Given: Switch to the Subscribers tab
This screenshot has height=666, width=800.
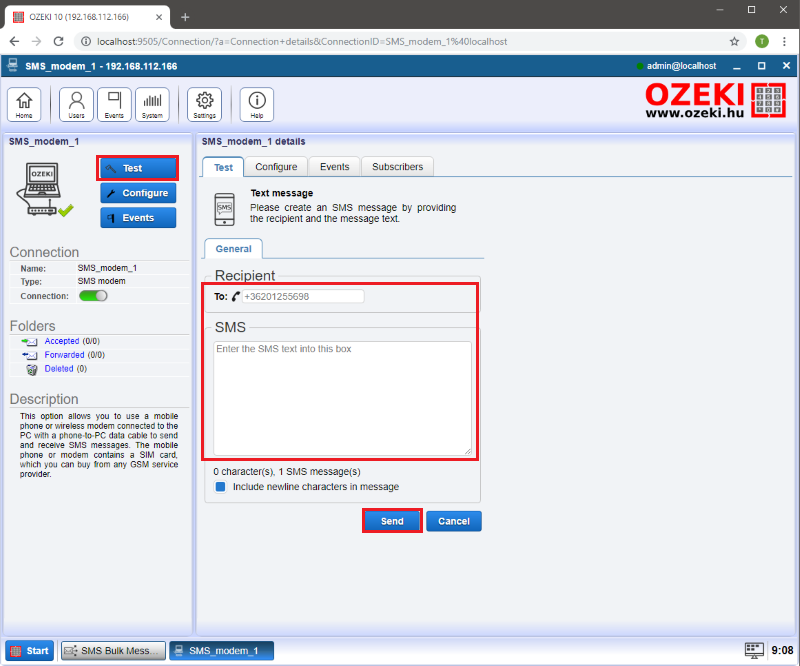Looking at the screenshot, I should 397,167.
